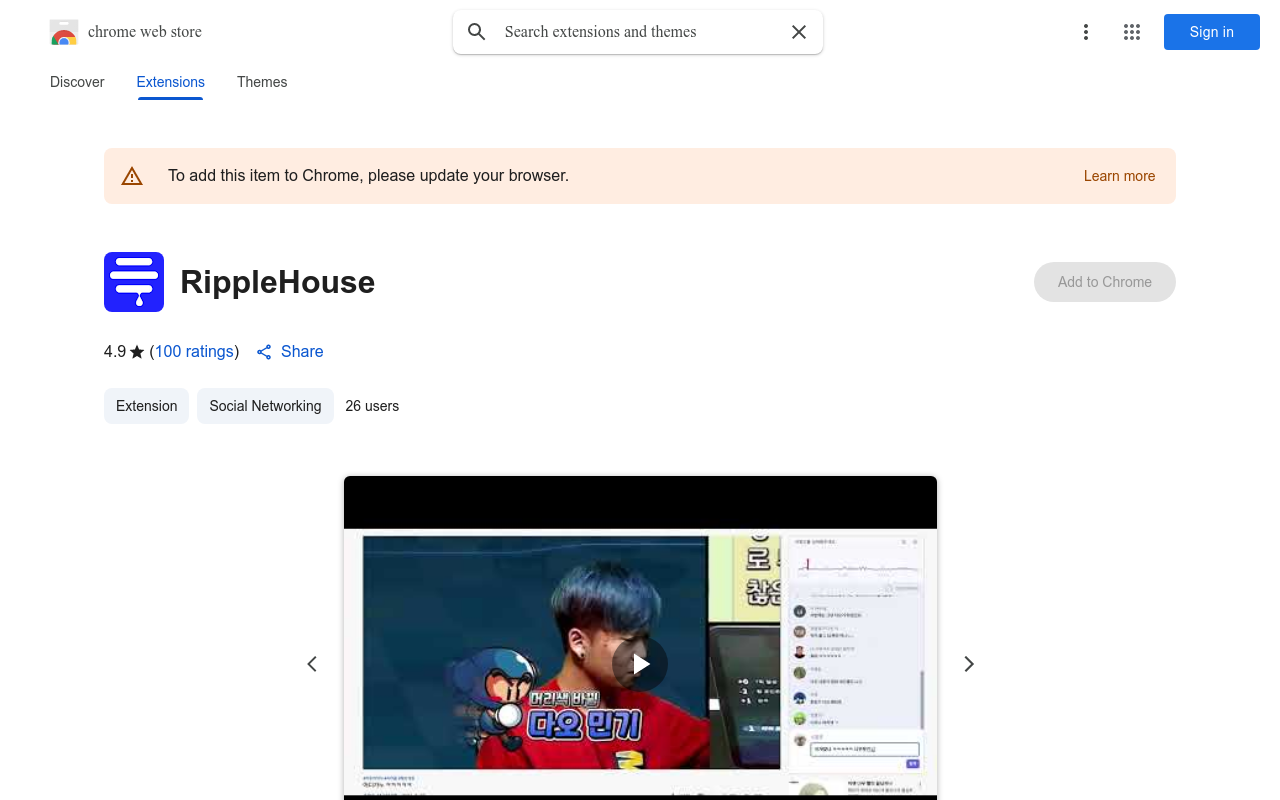Click the warning triangle icon in banner

point(132,176)
